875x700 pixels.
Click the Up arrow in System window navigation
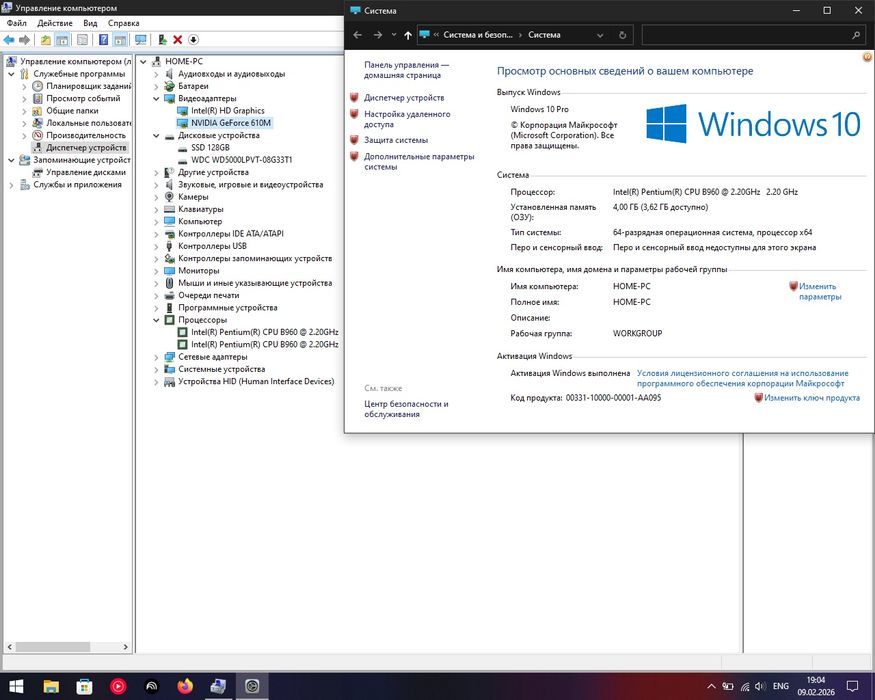408,35
